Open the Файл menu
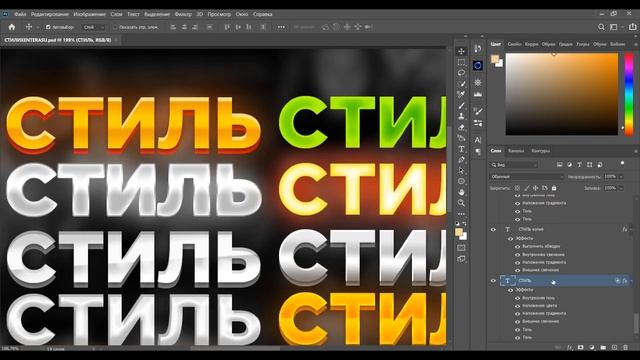The height and width of the screenshot is (360, 640). [x=20, y=14]
